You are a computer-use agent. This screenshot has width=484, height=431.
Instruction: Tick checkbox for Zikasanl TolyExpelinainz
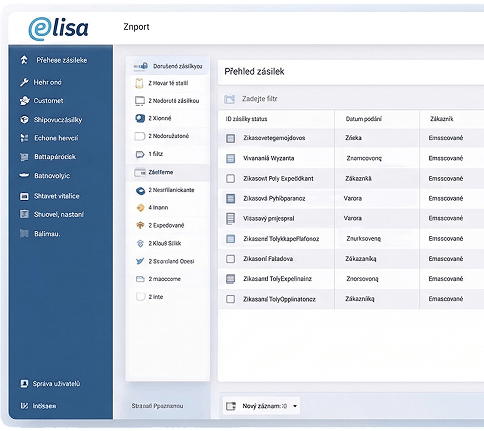[x=230, y=279]
